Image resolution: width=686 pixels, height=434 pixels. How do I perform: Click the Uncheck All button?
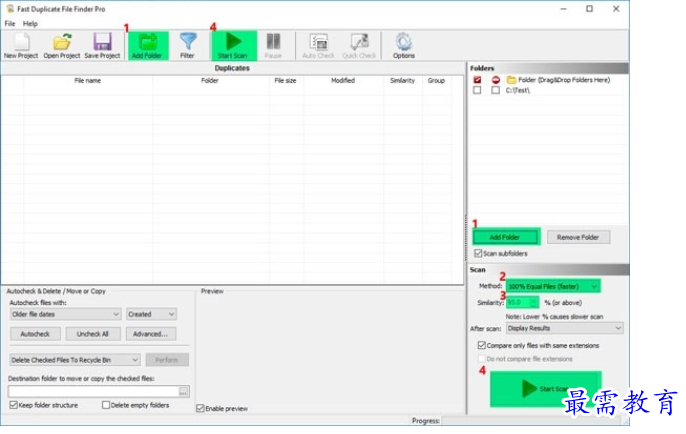[92, 334]
